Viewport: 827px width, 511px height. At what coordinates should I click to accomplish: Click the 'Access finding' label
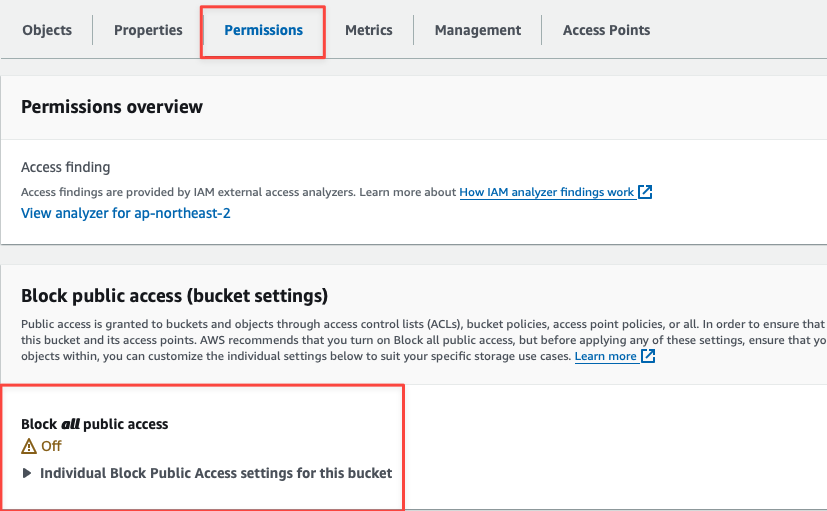tap(66, 167)
